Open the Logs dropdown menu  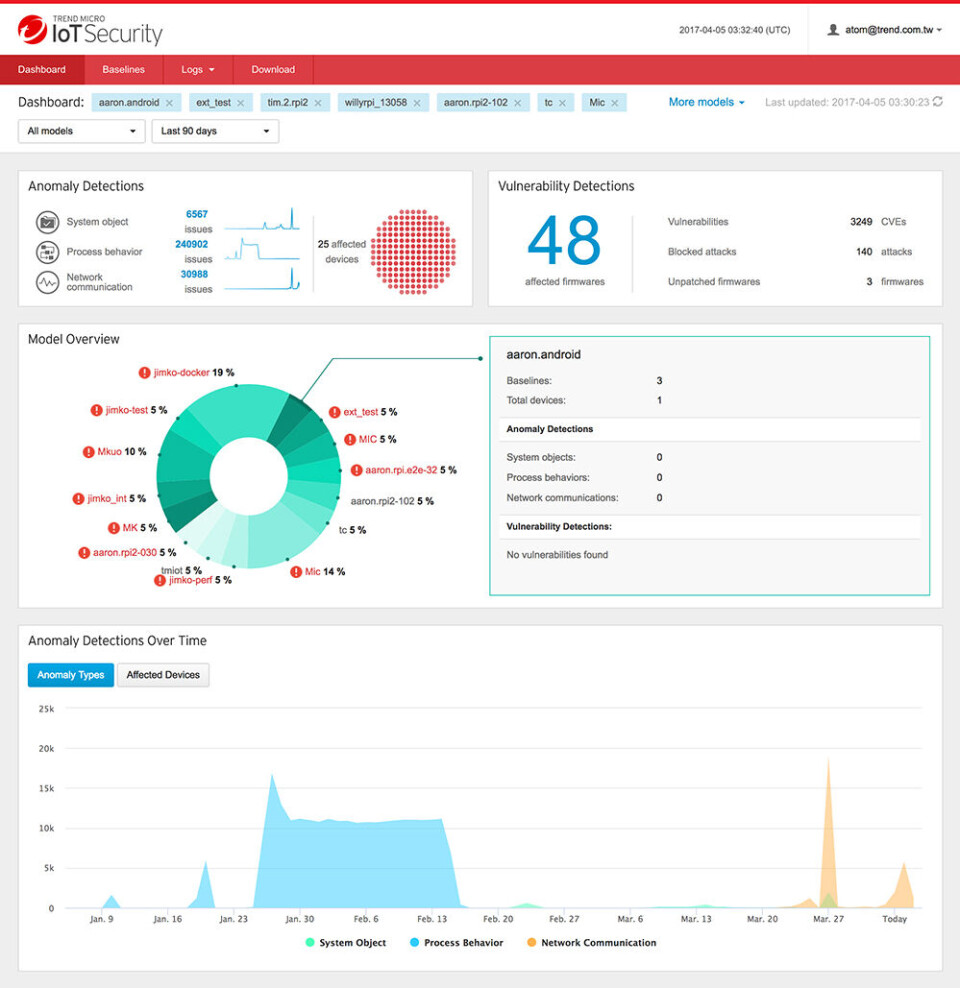198,69
